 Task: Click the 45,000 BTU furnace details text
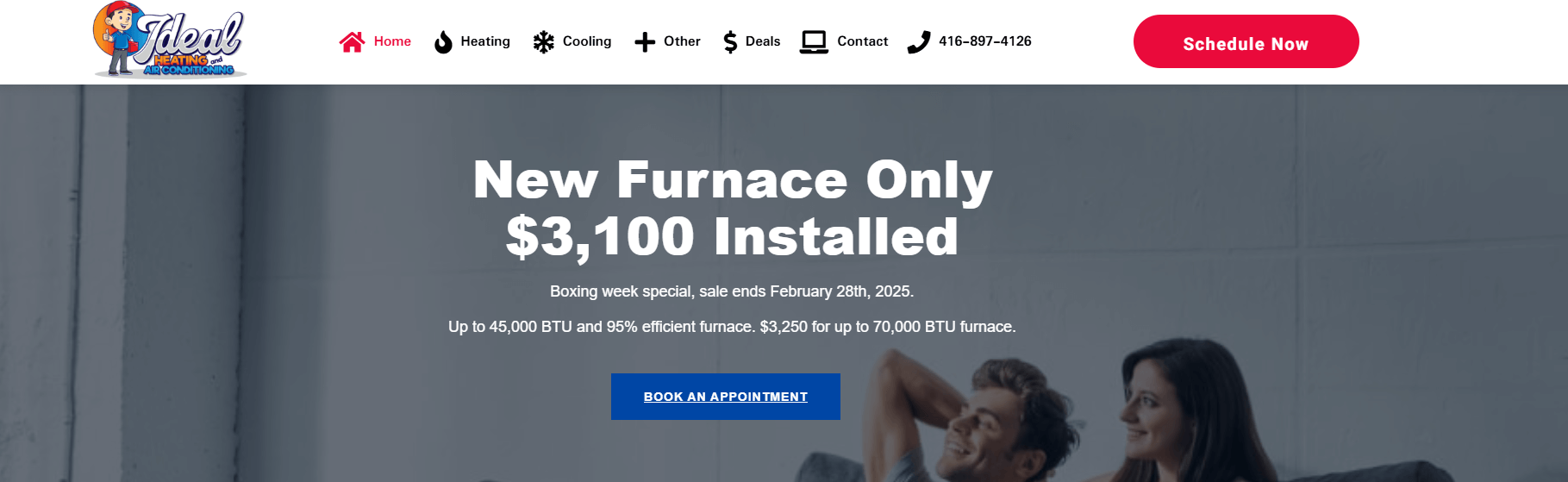pos(732,327)
